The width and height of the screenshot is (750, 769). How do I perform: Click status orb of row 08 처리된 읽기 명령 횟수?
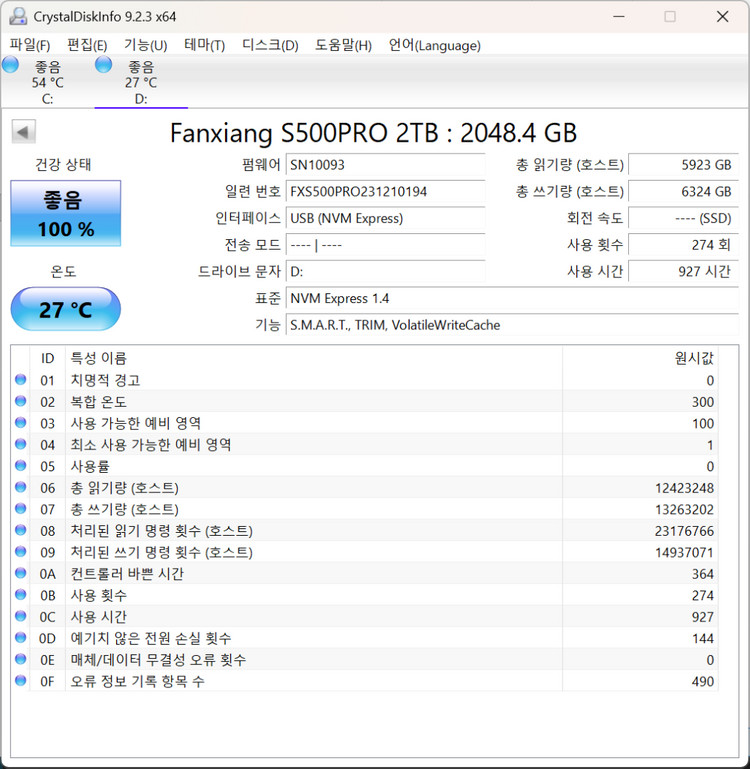[x=21, y=530]
